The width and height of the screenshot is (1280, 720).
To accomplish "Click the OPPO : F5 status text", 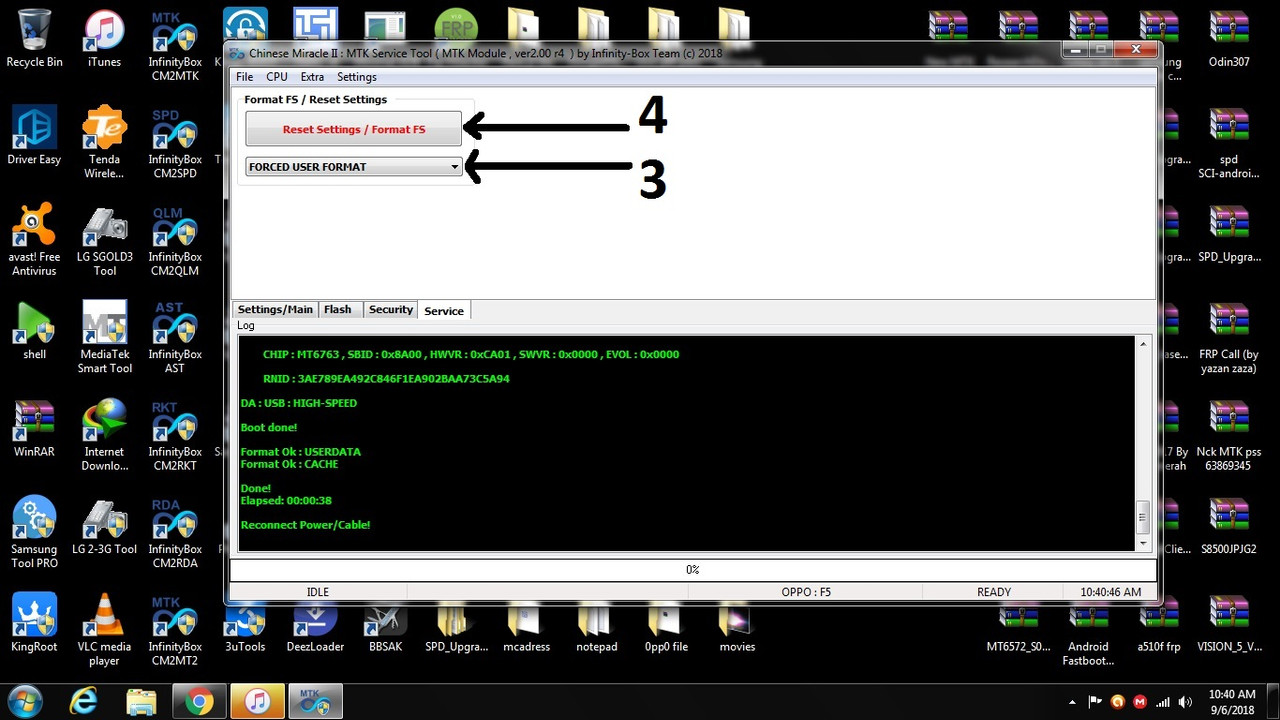I will 806,592.
